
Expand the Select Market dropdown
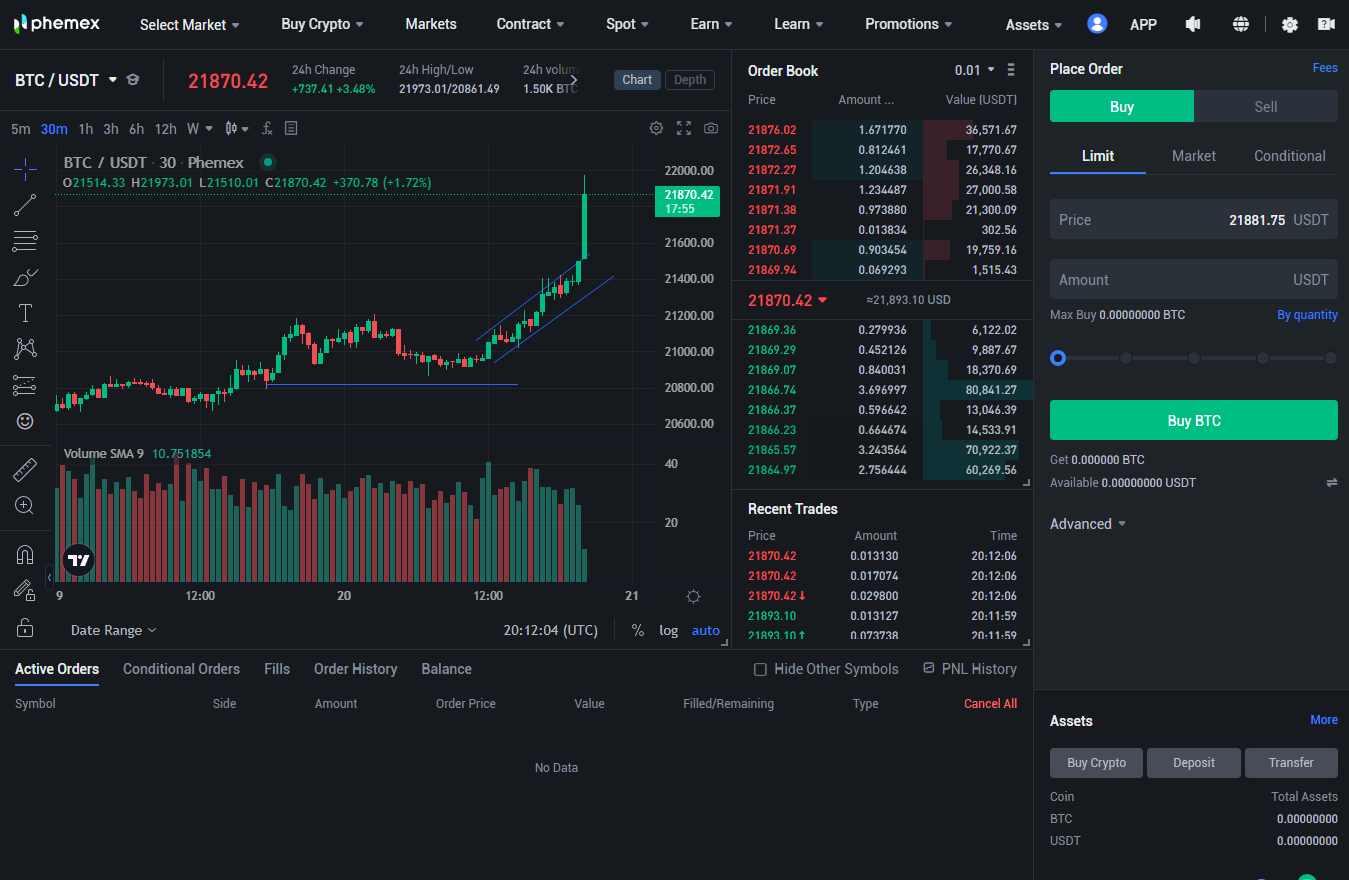point(190,25)
